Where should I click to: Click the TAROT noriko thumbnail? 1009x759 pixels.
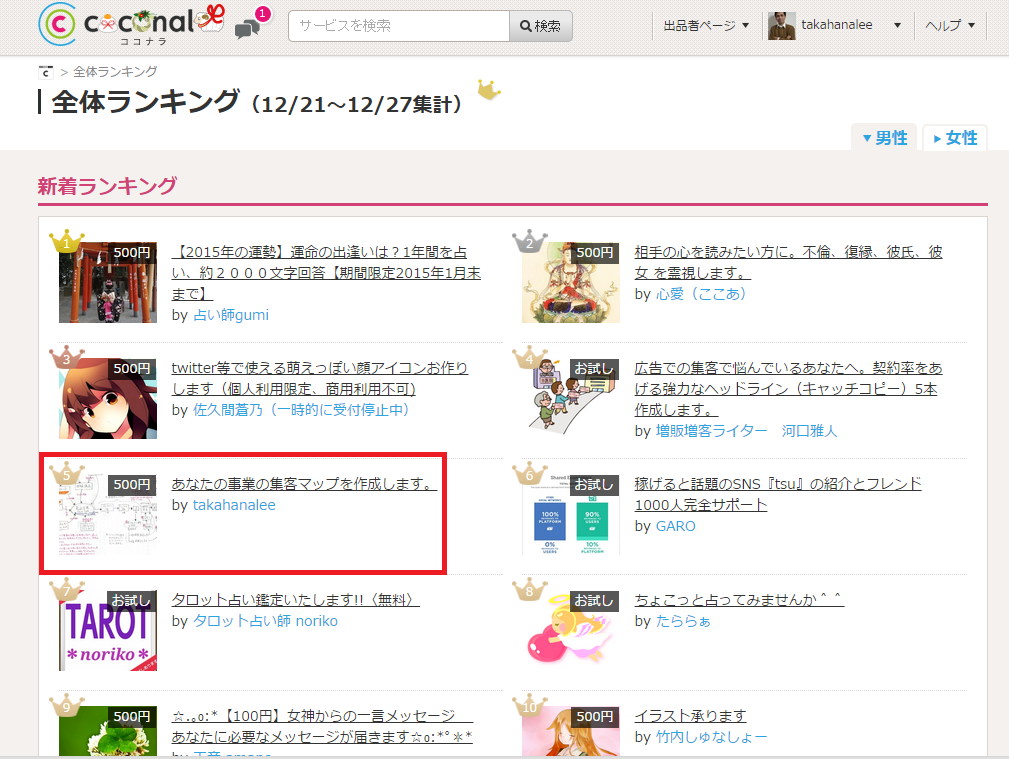(107, 630)
